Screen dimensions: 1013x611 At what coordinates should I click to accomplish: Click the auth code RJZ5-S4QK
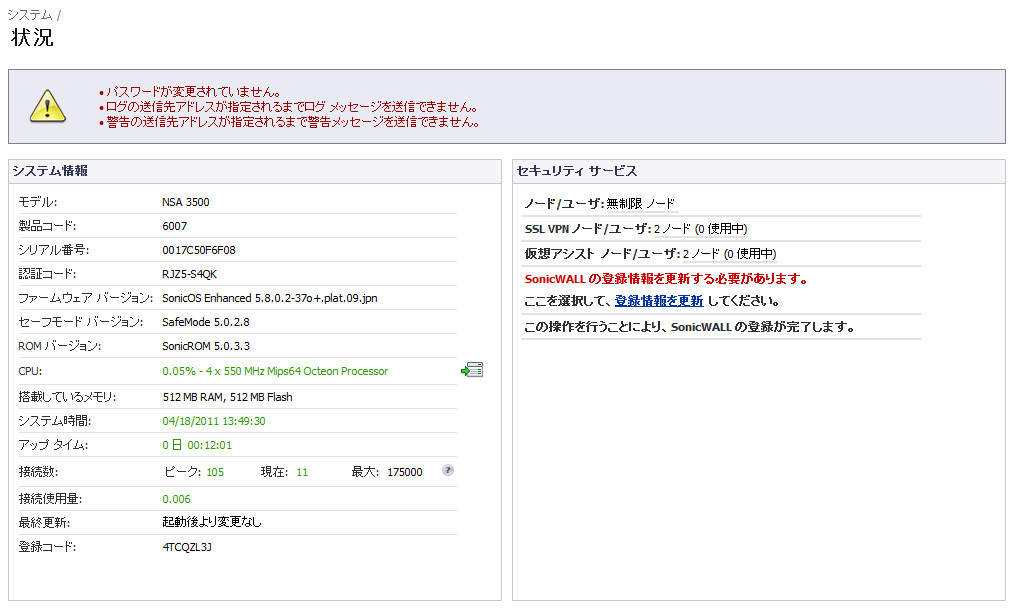point(189,274)
